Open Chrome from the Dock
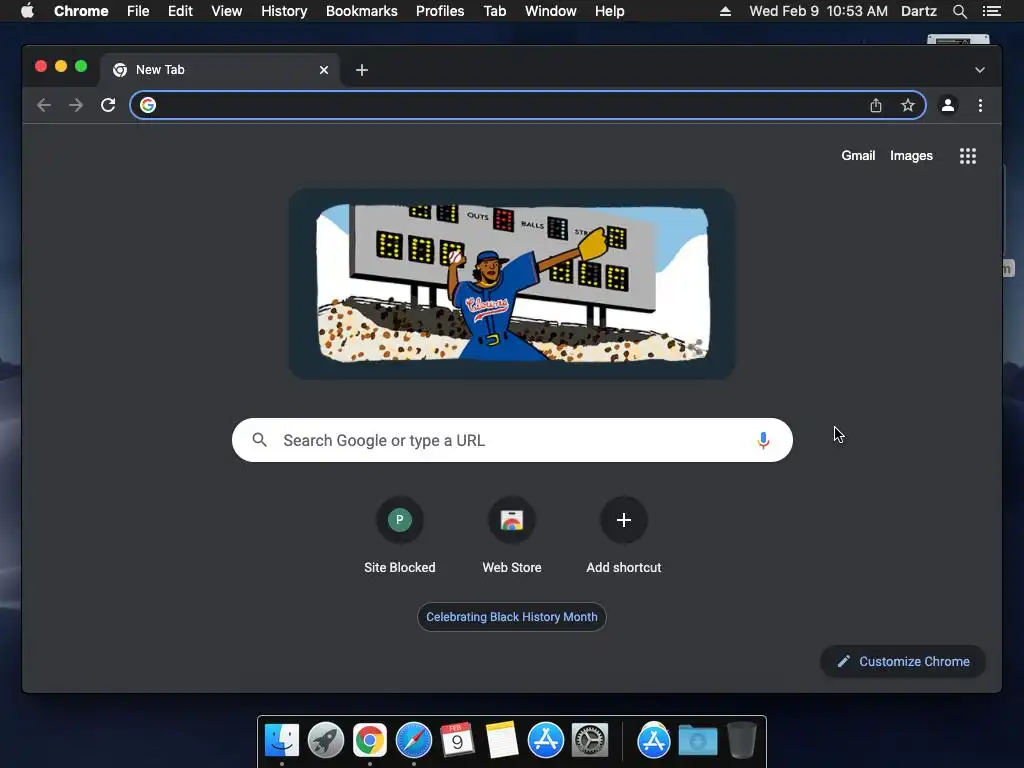Viewport: 1024px width, 768px height. [x=370, y=741]
